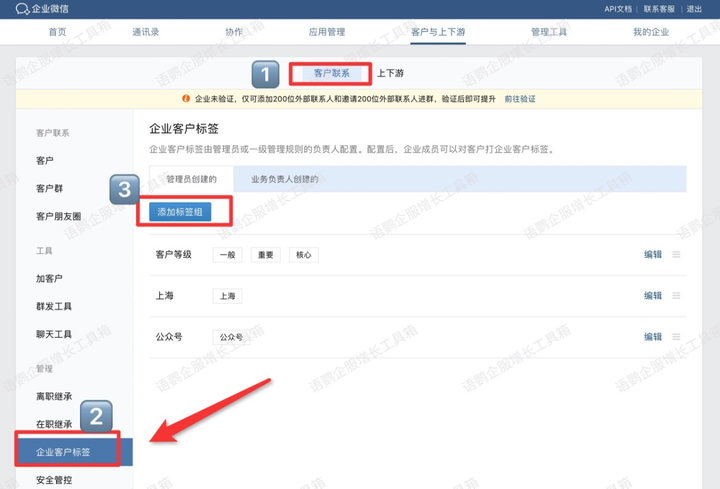720x489 pixels.
Task: Go to 通讯录 in top navigation
Action: pos(146,32)
